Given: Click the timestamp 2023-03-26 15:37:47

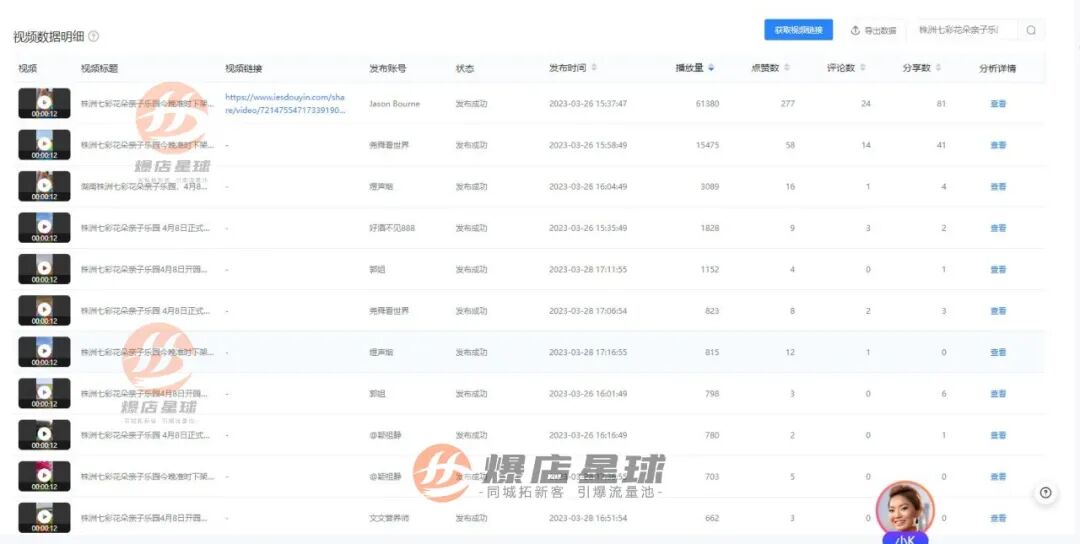Looking at the screenshot, I should point(588,103).
